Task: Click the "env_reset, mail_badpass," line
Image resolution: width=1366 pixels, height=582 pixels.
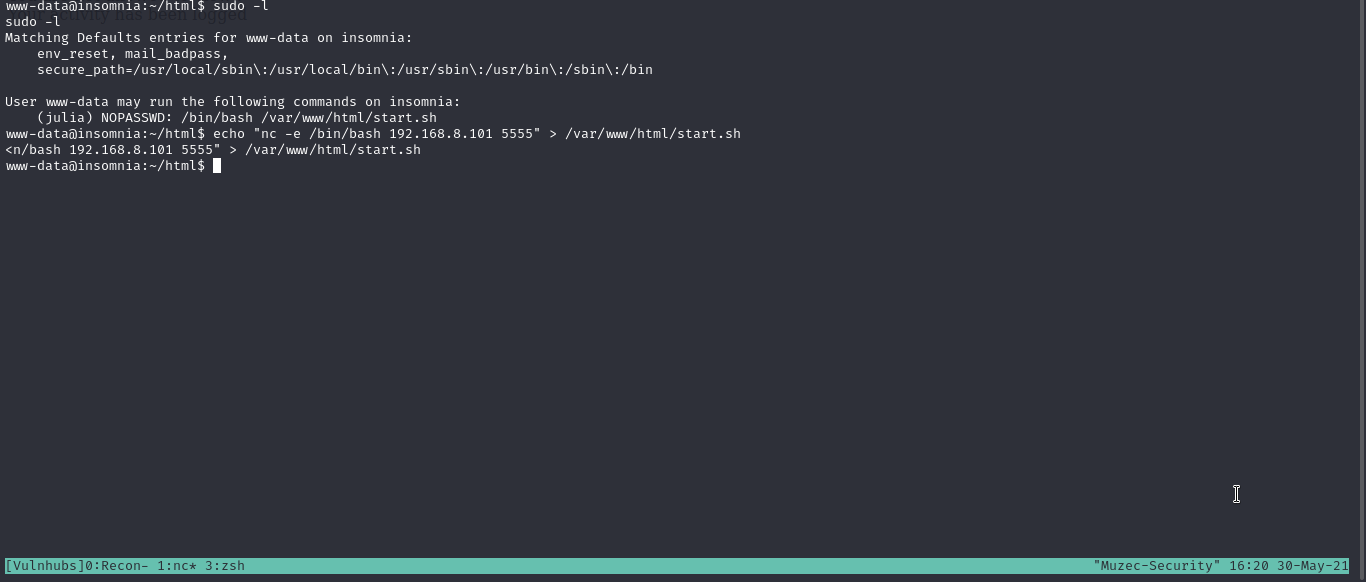Action: tap(133, 54)
